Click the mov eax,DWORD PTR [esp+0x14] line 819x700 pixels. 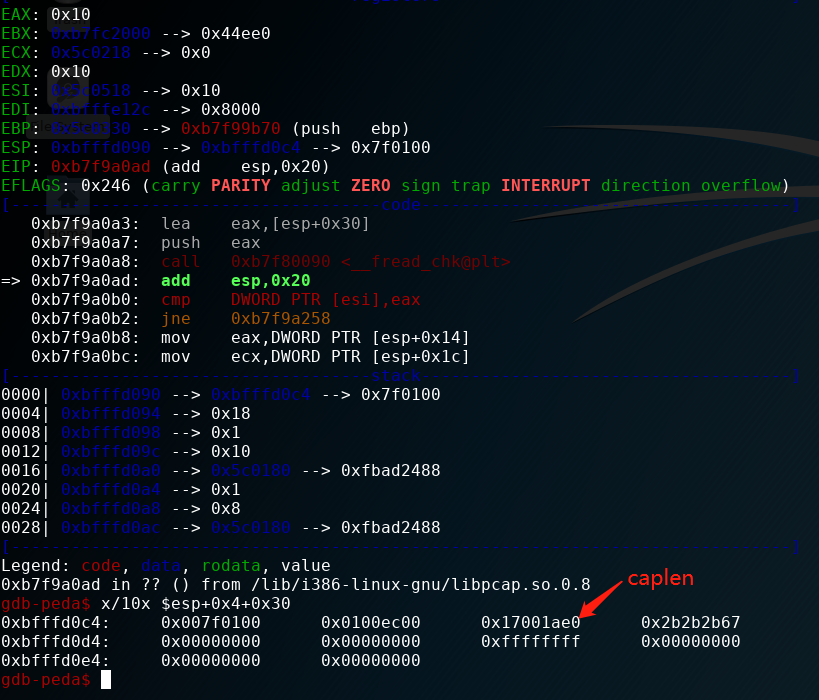click(250, 337)
